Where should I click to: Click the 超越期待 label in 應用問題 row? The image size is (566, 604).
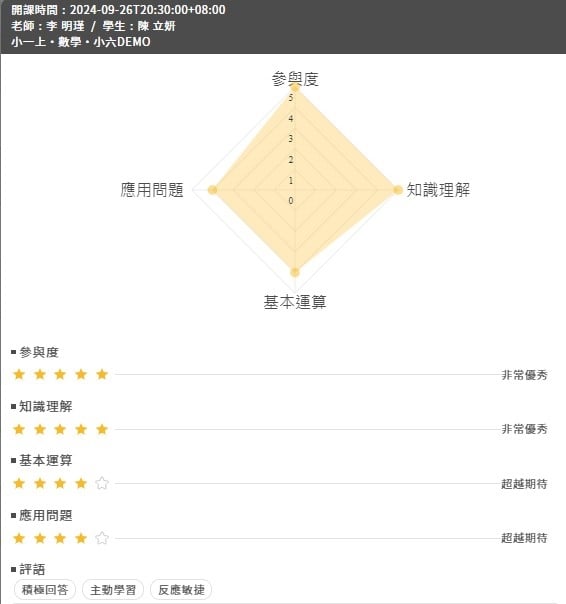coord(524,538)
